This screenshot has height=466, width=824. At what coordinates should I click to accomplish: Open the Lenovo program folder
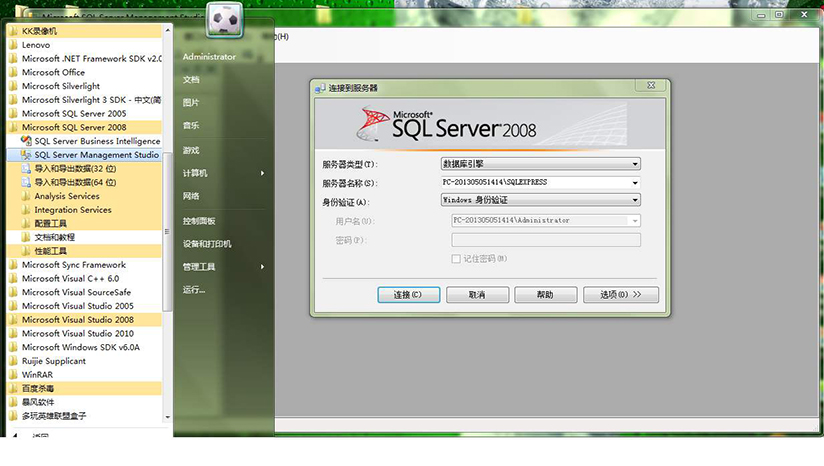(84, 45)
